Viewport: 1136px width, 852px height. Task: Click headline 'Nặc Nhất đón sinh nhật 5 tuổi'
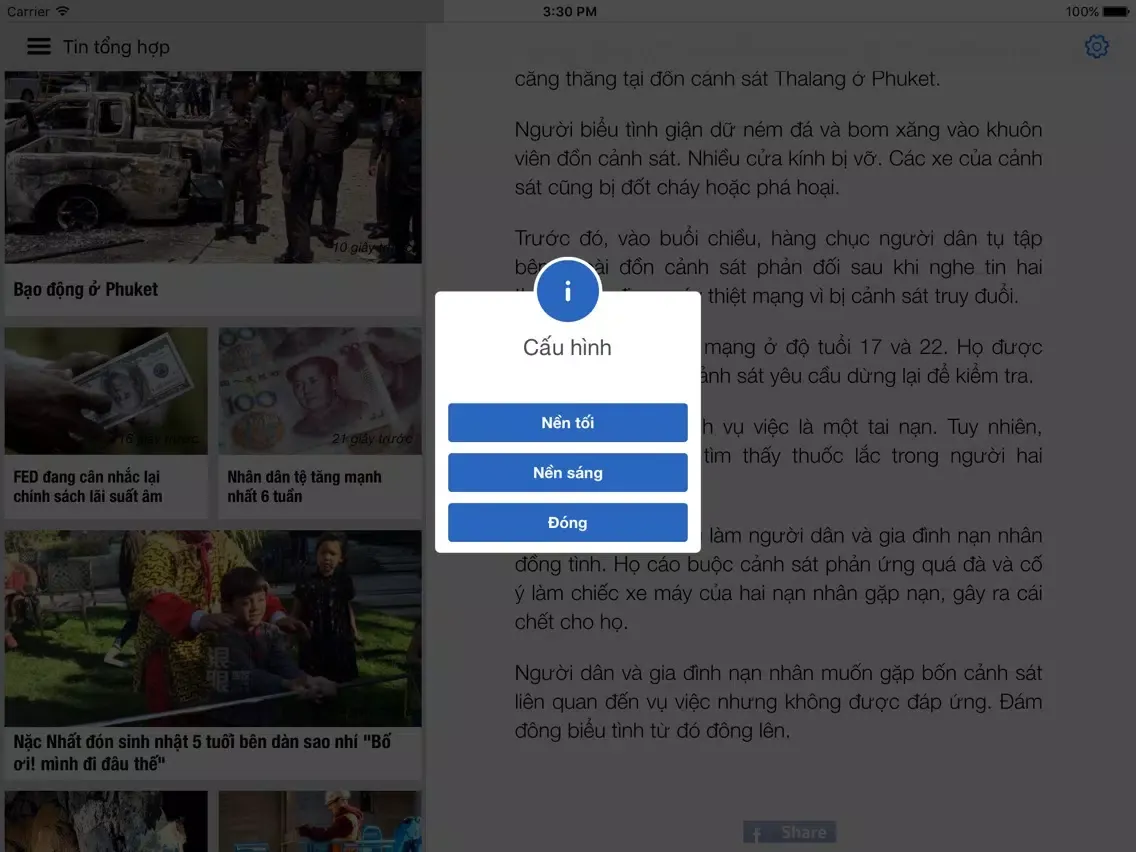[202, 753]
